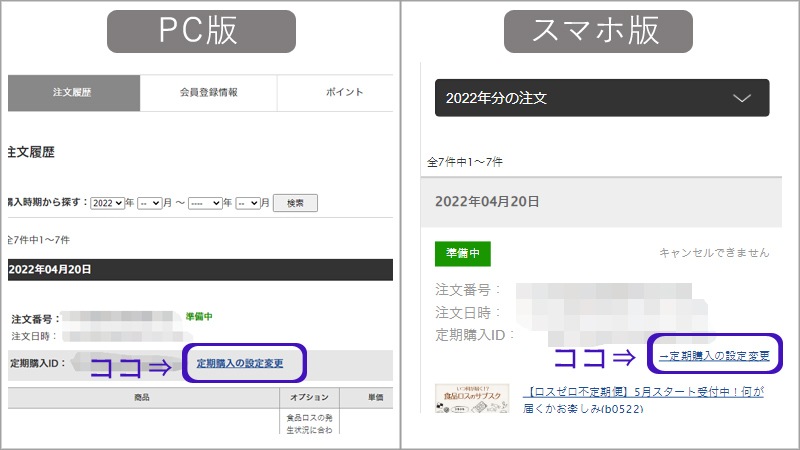The height and width of the screenshot is (450, 800).
Task: Expand the 2022年分の注文 chevron dropdown
Action: tap(741, 98)
